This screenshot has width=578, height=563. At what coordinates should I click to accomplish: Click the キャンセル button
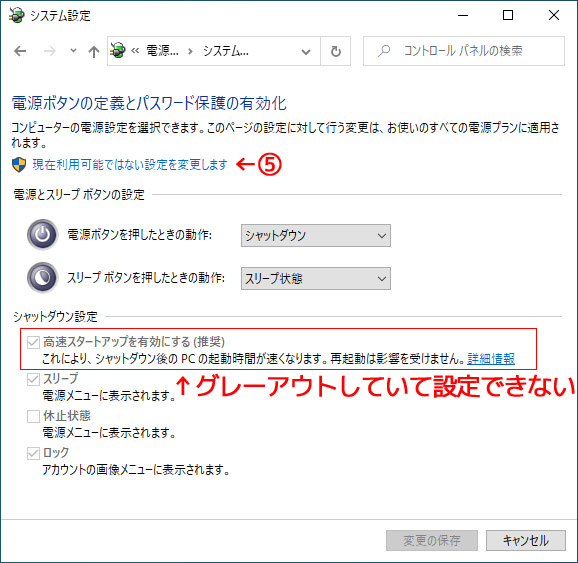pos(526,541)
